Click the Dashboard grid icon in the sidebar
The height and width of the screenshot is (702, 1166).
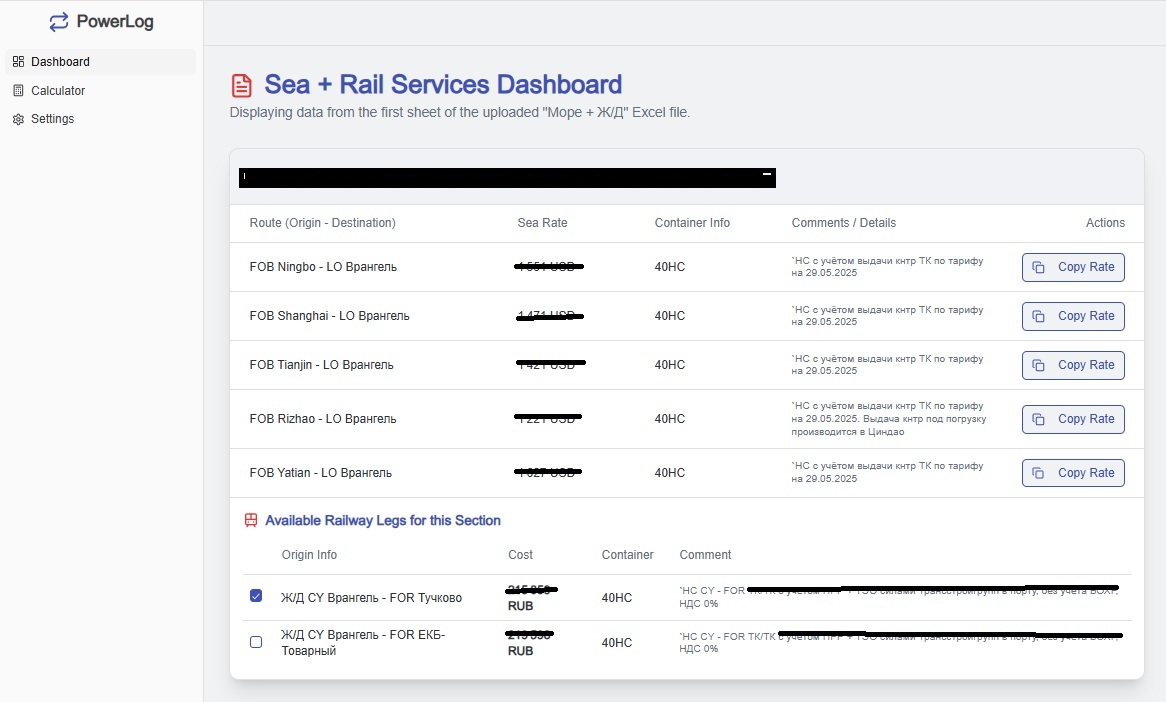tap(16, 61)
